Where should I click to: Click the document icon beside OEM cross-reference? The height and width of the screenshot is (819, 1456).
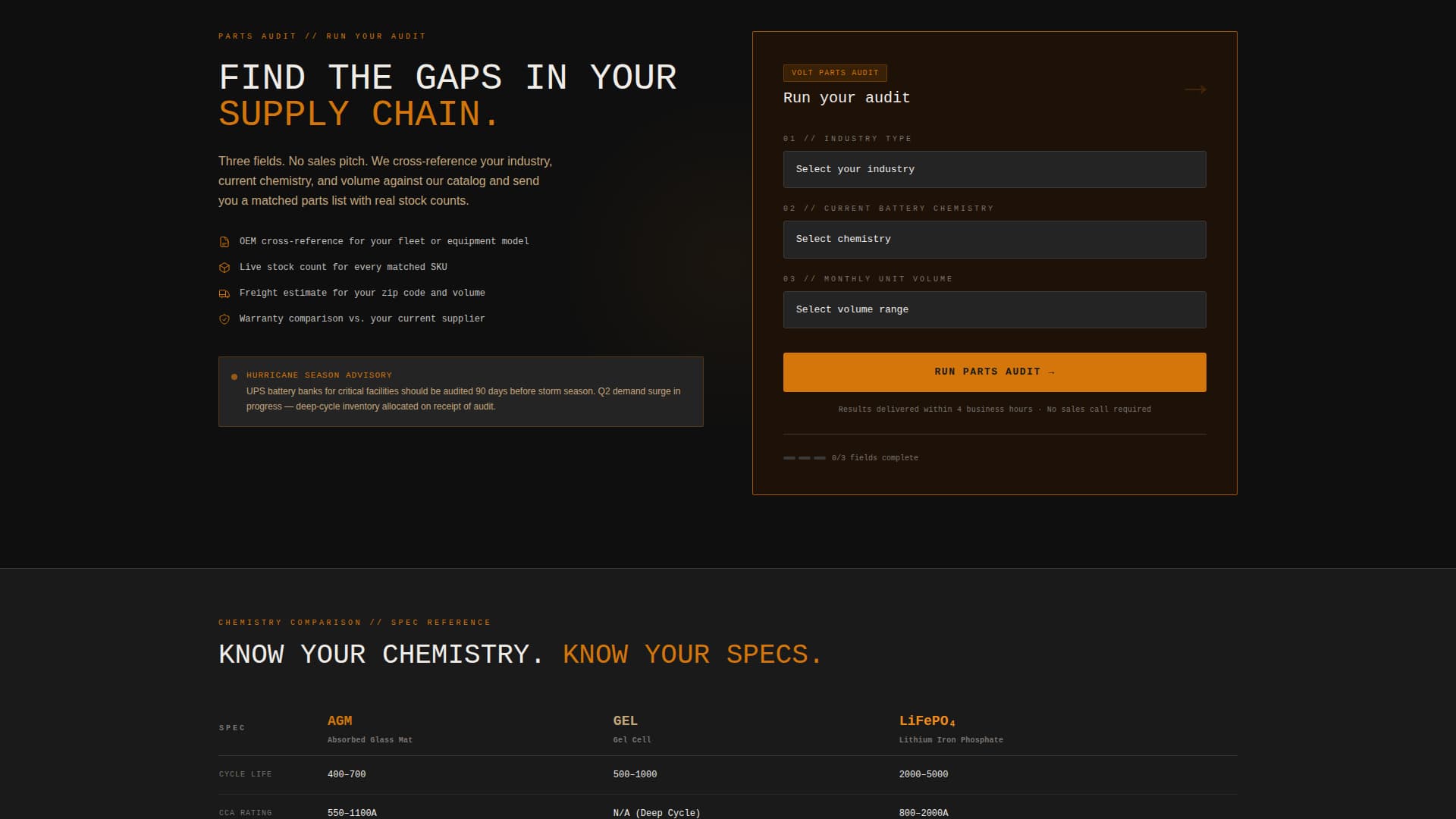224,242
